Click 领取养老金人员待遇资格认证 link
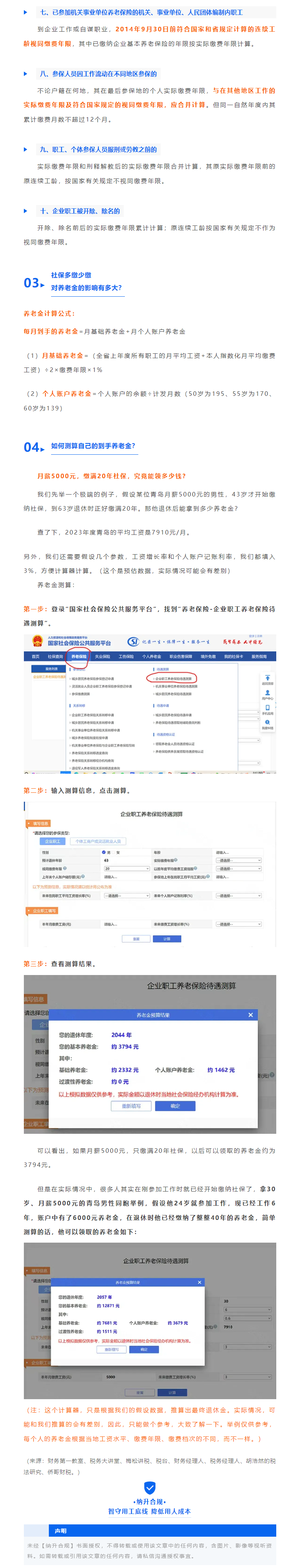Image resolution: width=299 pixels, height=1568 pixels. point(175,743)
